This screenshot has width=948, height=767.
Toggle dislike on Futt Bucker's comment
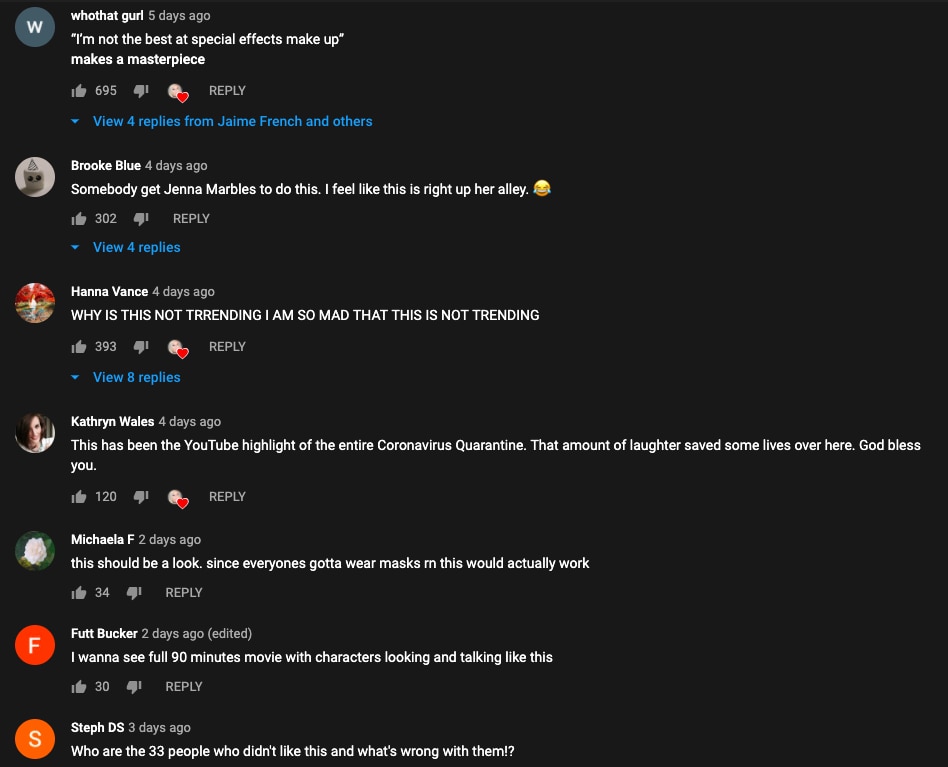tap(134, 687)
